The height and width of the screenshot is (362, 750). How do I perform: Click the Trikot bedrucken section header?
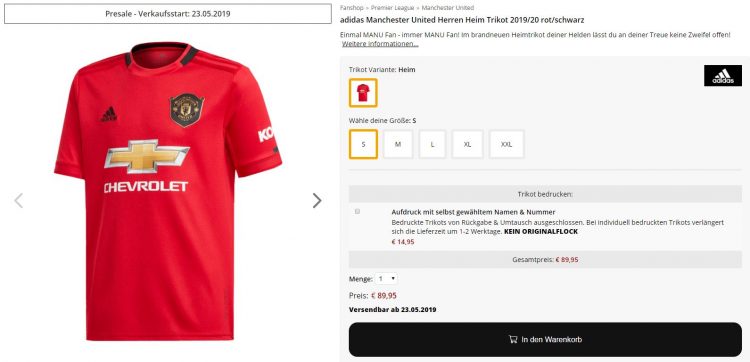point(545,194)
